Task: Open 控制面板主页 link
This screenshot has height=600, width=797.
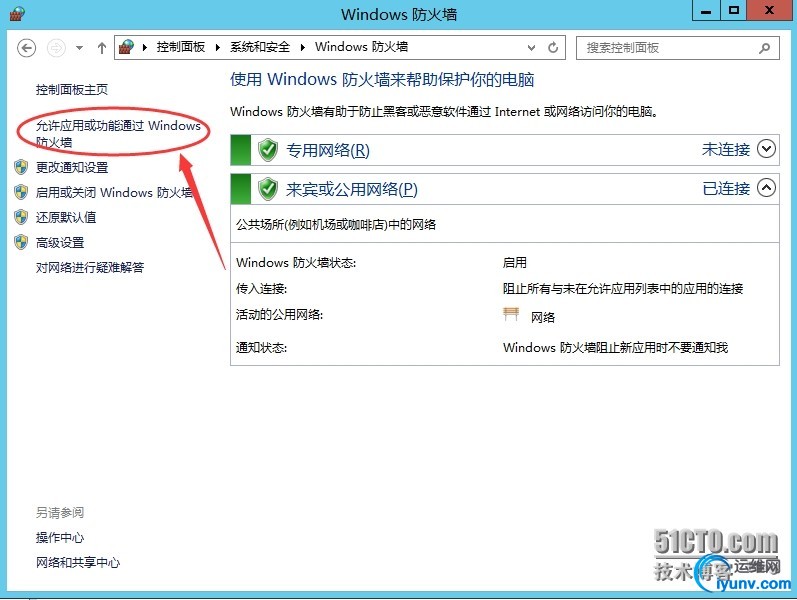Action: pyautogui.click(x=72, y=90)
